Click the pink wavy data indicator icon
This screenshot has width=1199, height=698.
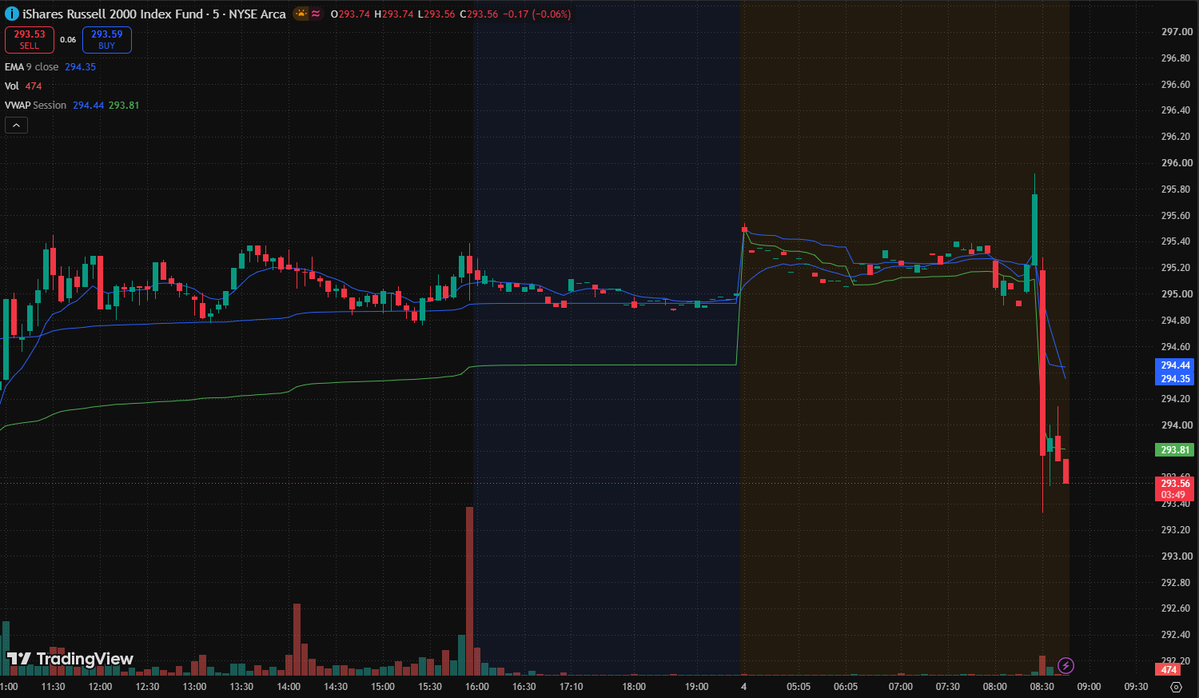[316, 14]
